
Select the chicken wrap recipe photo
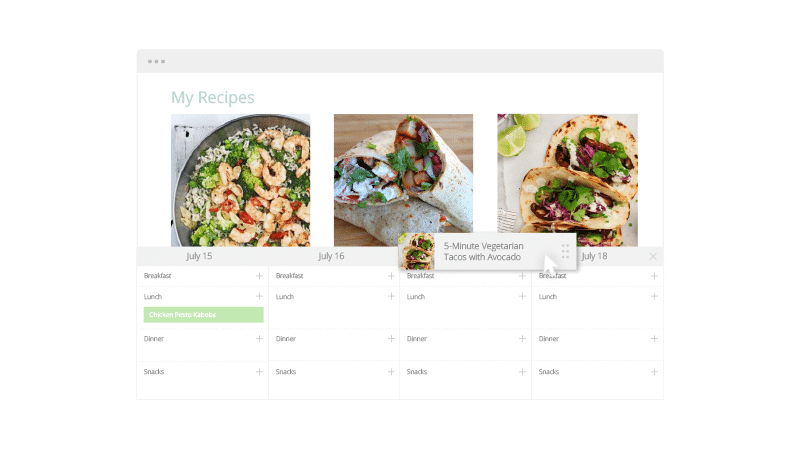pyautogui.click(x=403, y=180)
